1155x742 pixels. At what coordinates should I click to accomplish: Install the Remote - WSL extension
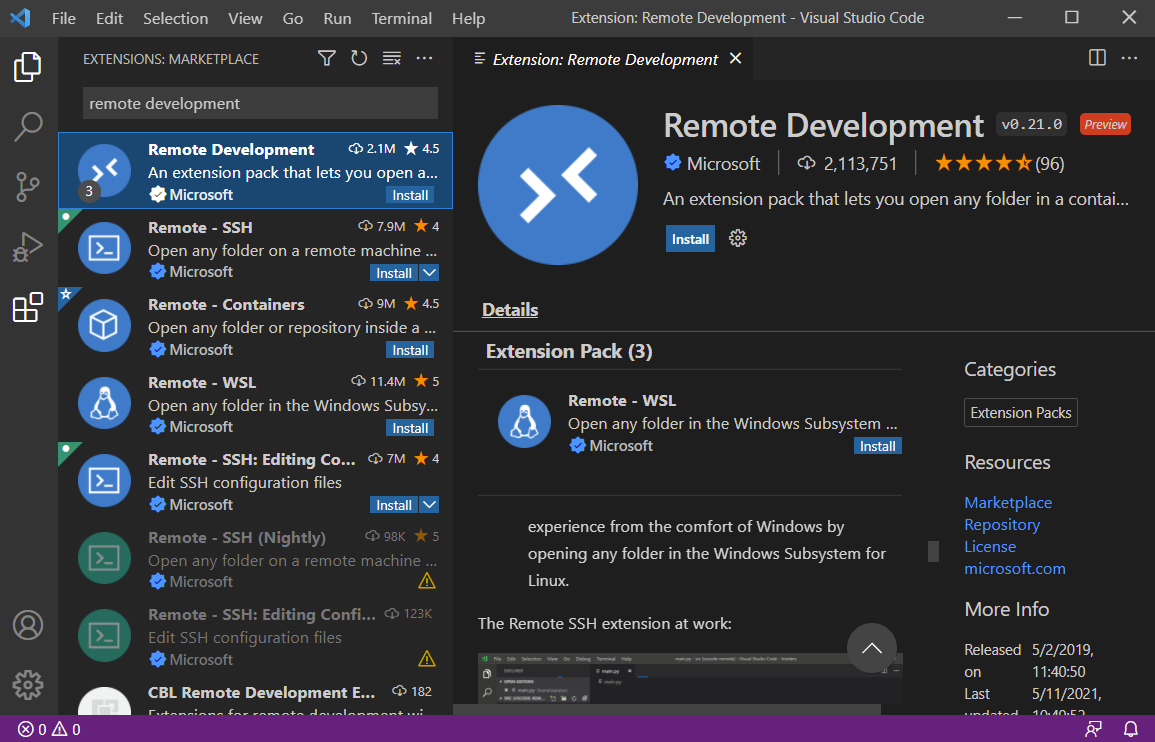tap(877, 445)
